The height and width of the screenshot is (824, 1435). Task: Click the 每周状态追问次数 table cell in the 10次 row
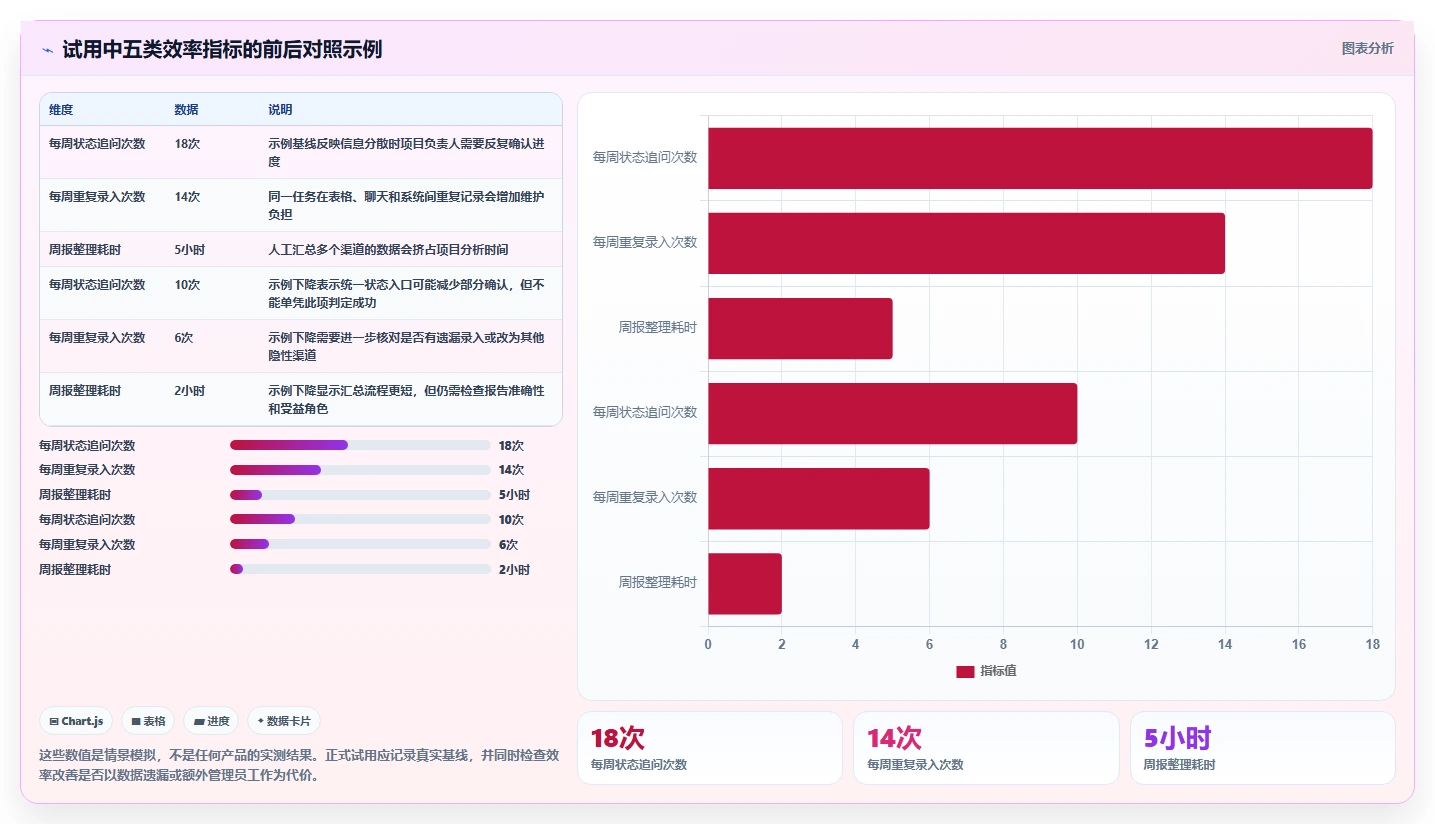pyautogui.click(x=97, y=285)
